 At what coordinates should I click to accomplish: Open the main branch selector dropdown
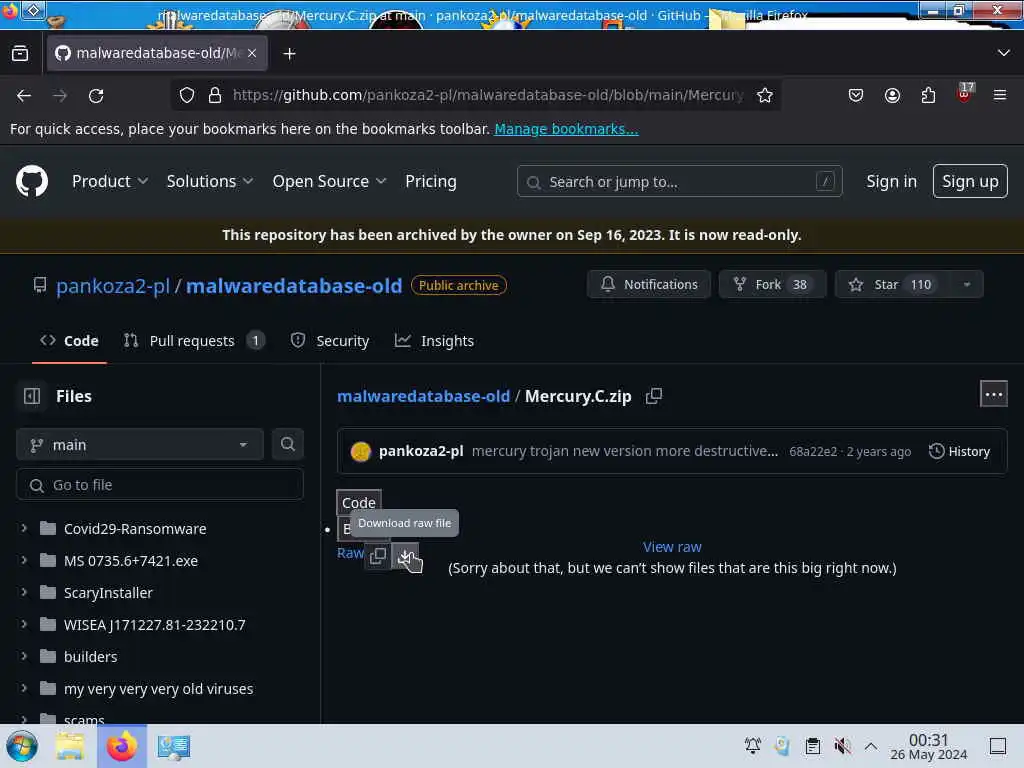click(x=140, y=445)
